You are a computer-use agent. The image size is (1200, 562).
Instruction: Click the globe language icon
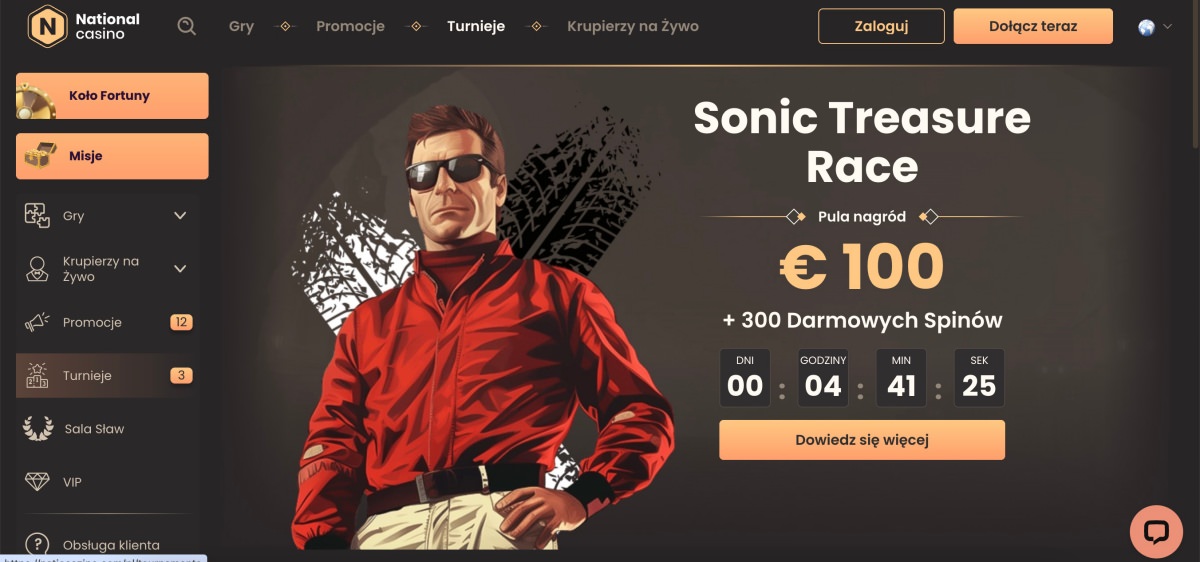pyautogui.click(x=1146, y=27)
